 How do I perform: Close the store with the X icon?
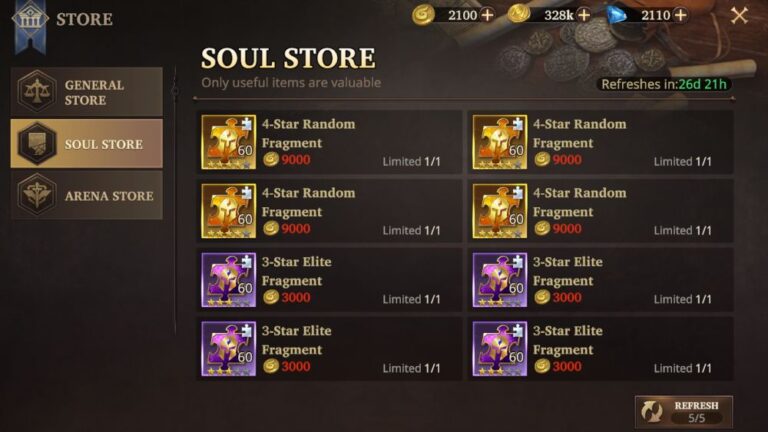[x=739, y=16]
